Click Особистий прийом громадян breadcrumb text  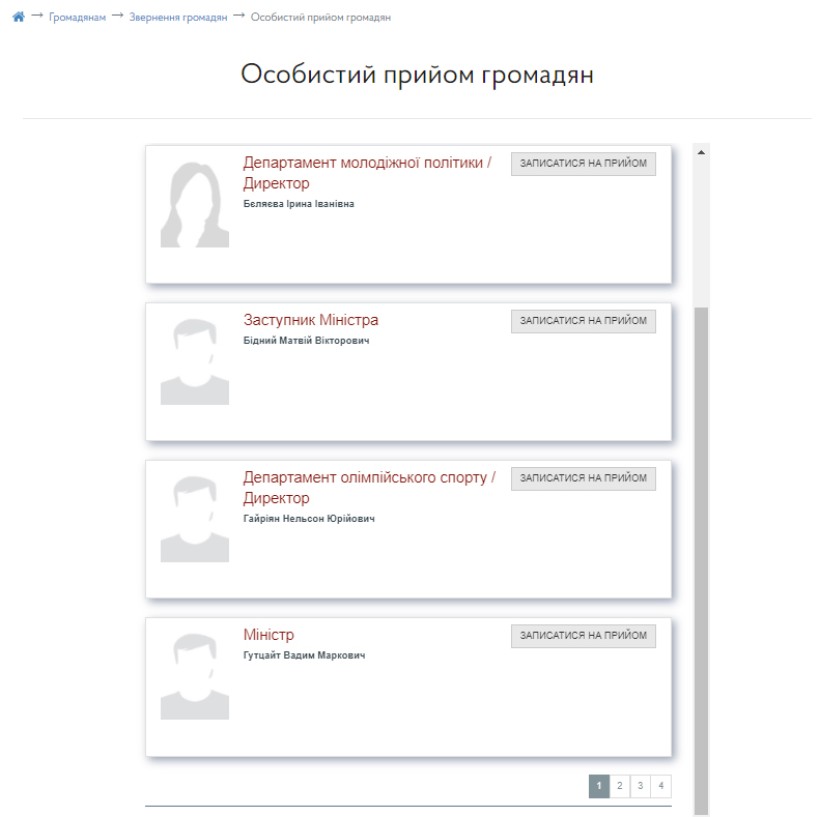(321, 17)
